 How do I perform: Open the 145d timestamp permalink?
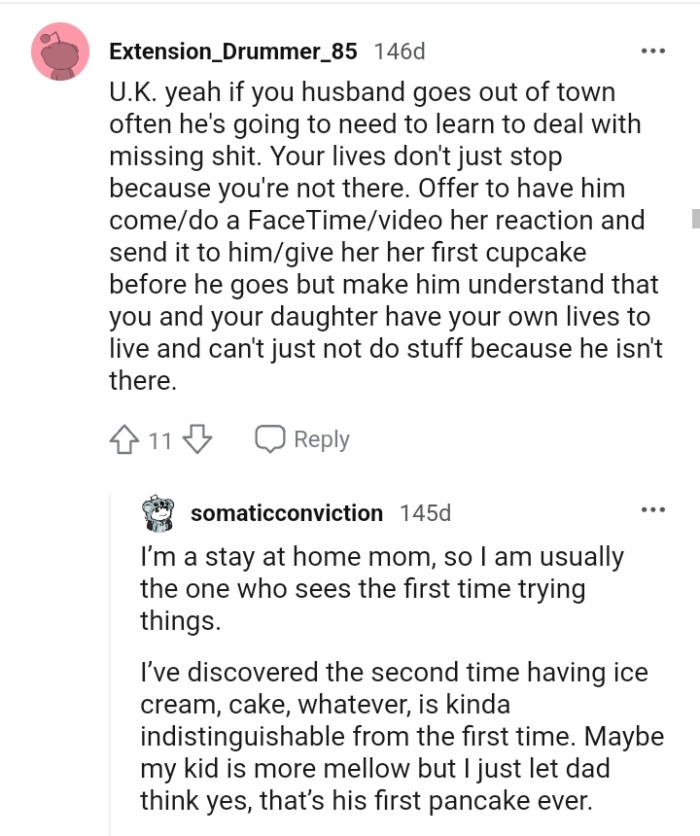[x=425, y=513]
